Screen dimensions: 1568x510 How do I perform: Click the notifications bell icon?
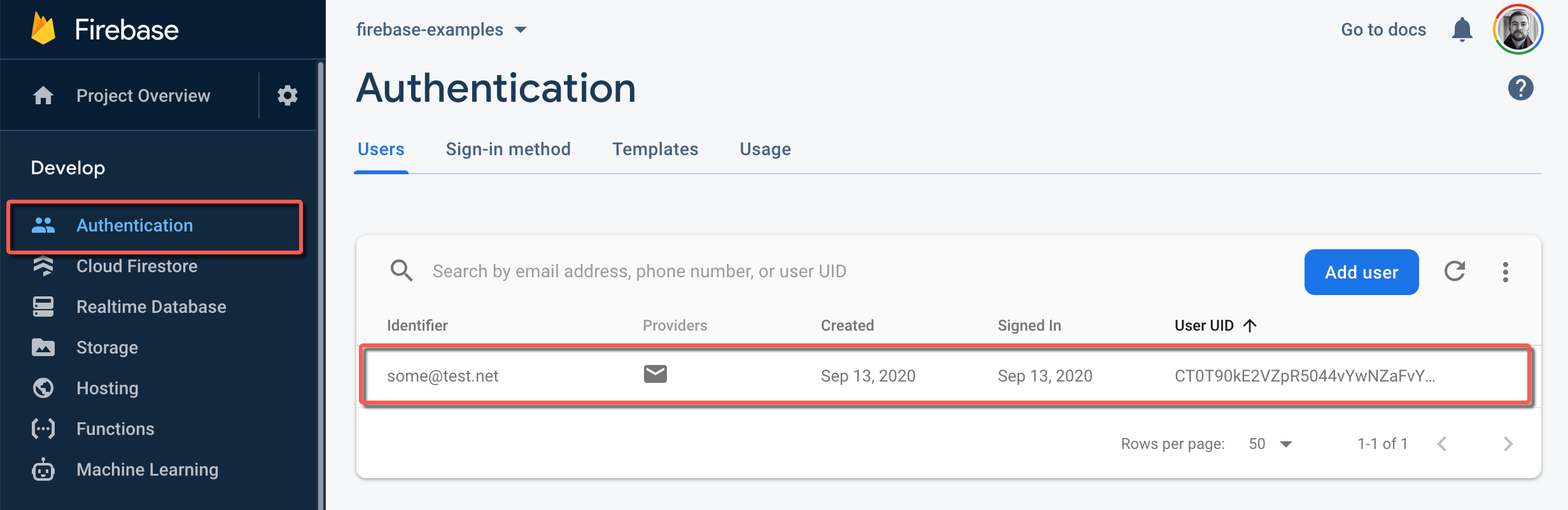(1462, 30)
